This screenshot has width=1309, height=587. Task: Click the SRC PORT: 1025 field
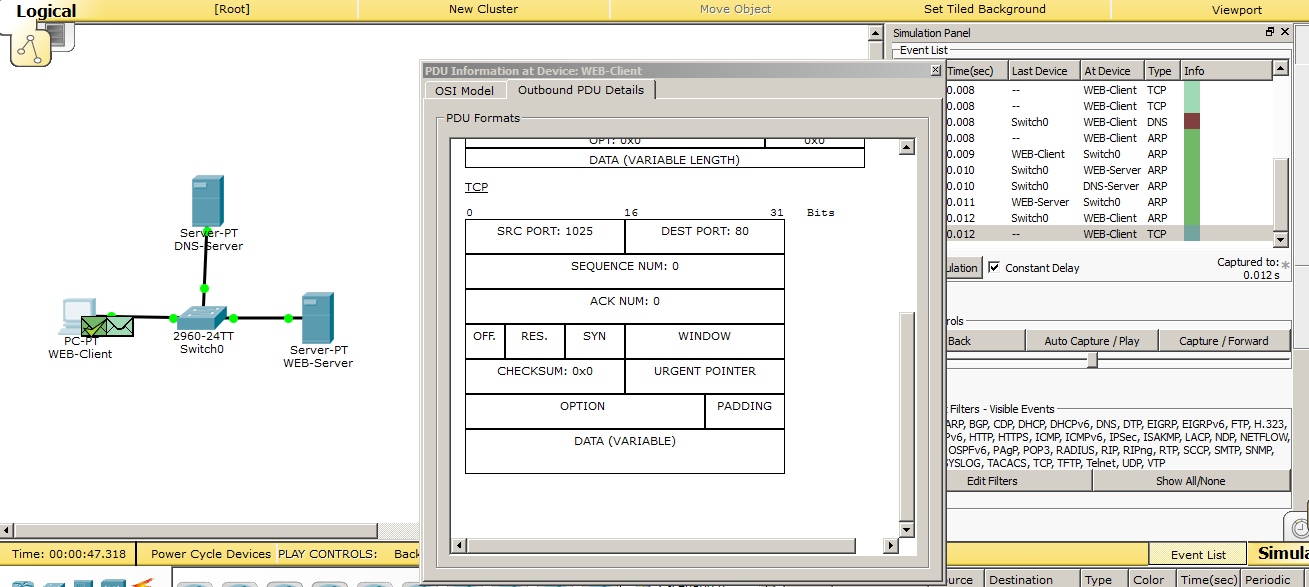click(545, 237)
